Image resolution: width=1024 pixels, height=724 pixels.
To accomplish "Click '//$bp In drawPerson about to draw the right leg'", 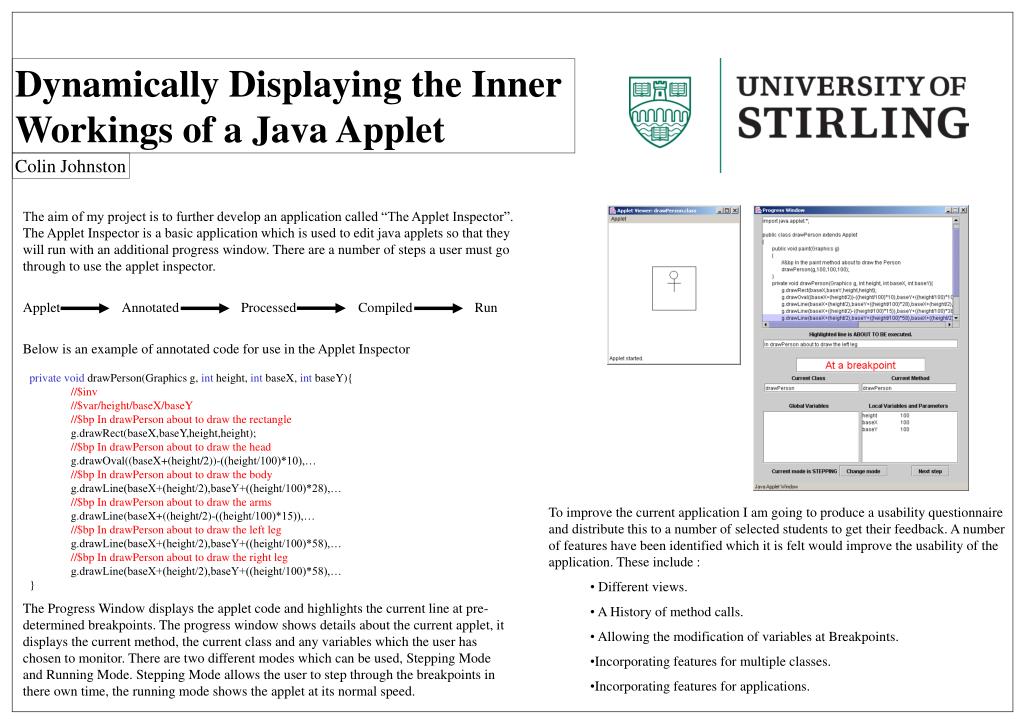I will coord(179,558).
